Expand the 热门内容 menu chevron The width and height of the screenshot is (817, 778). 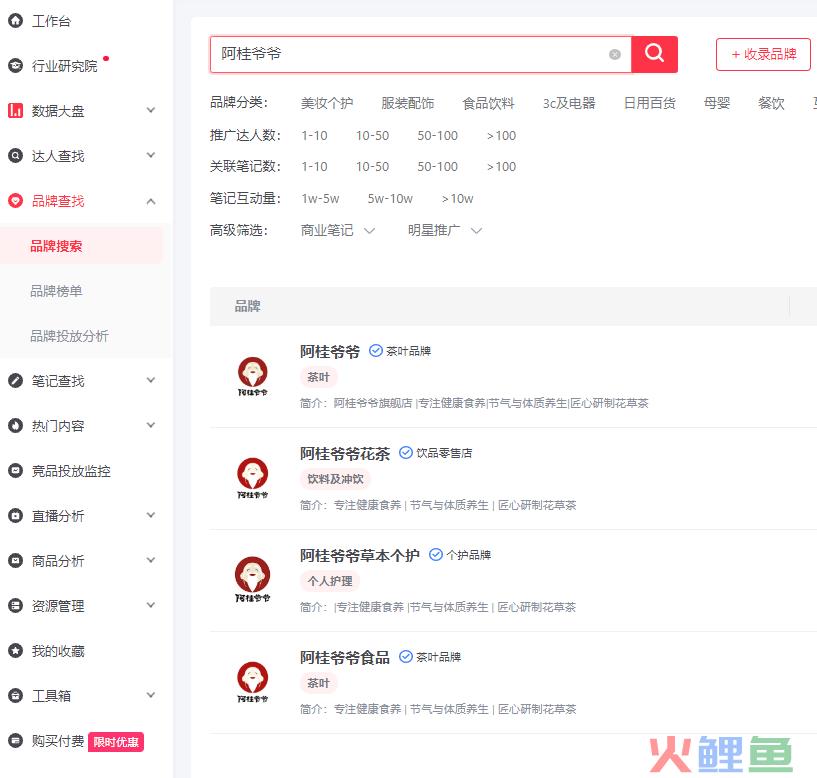point(151,425)
